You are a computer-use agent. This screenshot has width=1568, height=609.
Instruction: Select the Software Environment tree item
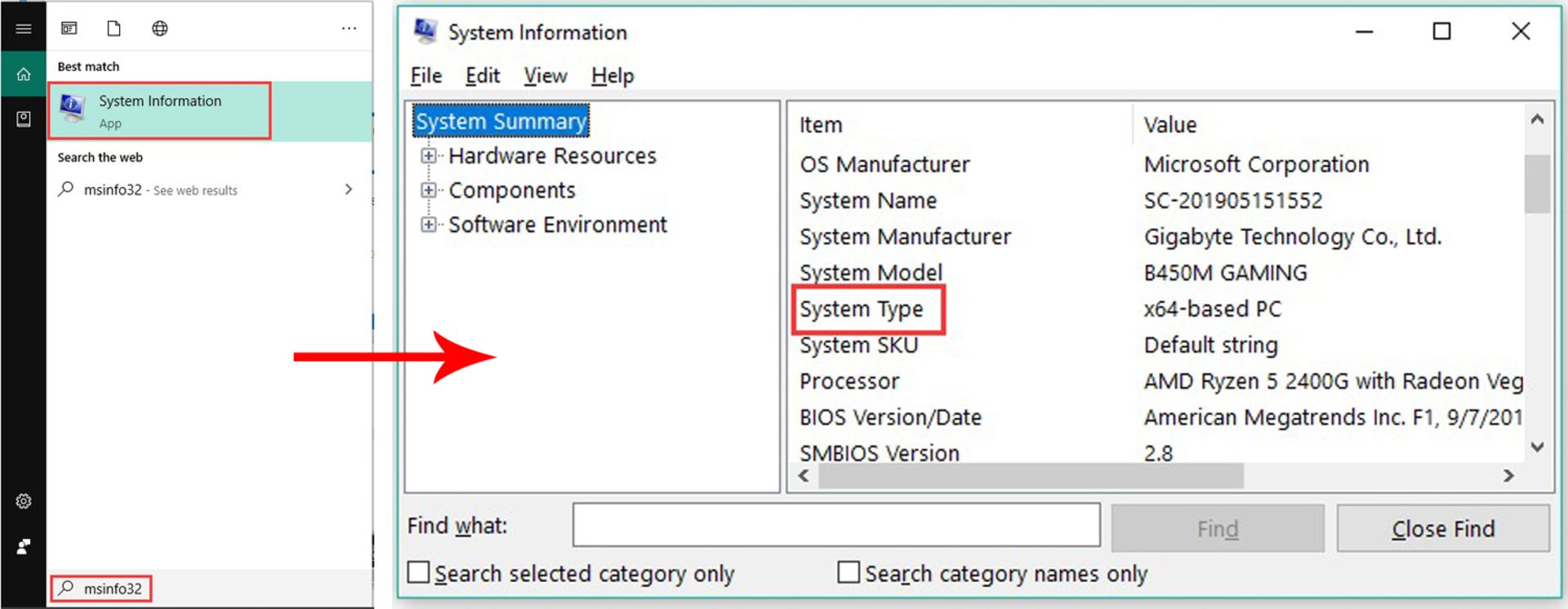tap(558, 224)
